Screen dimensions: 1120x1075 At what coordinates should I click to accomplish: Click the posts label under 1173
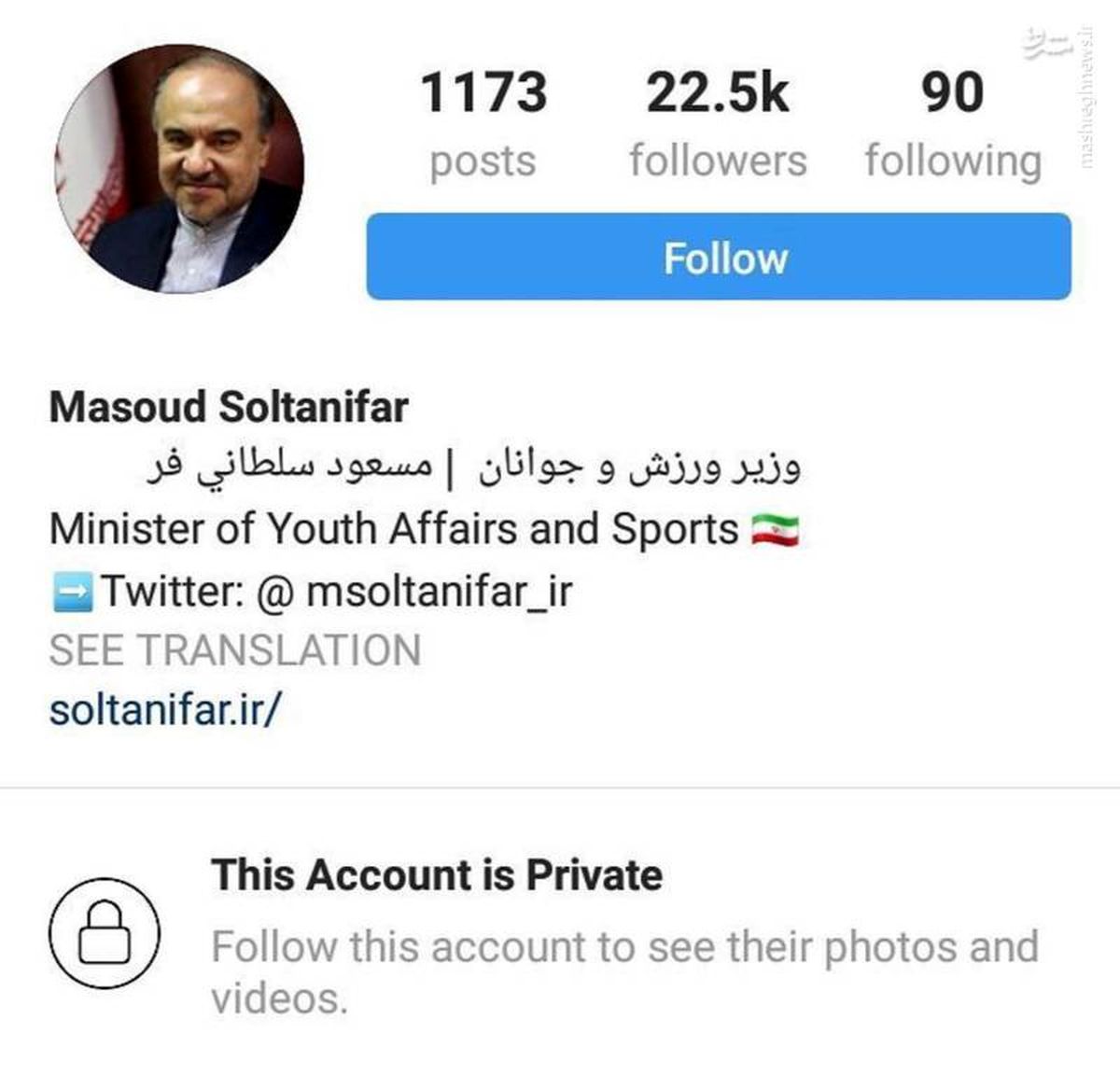coord(483,161)
